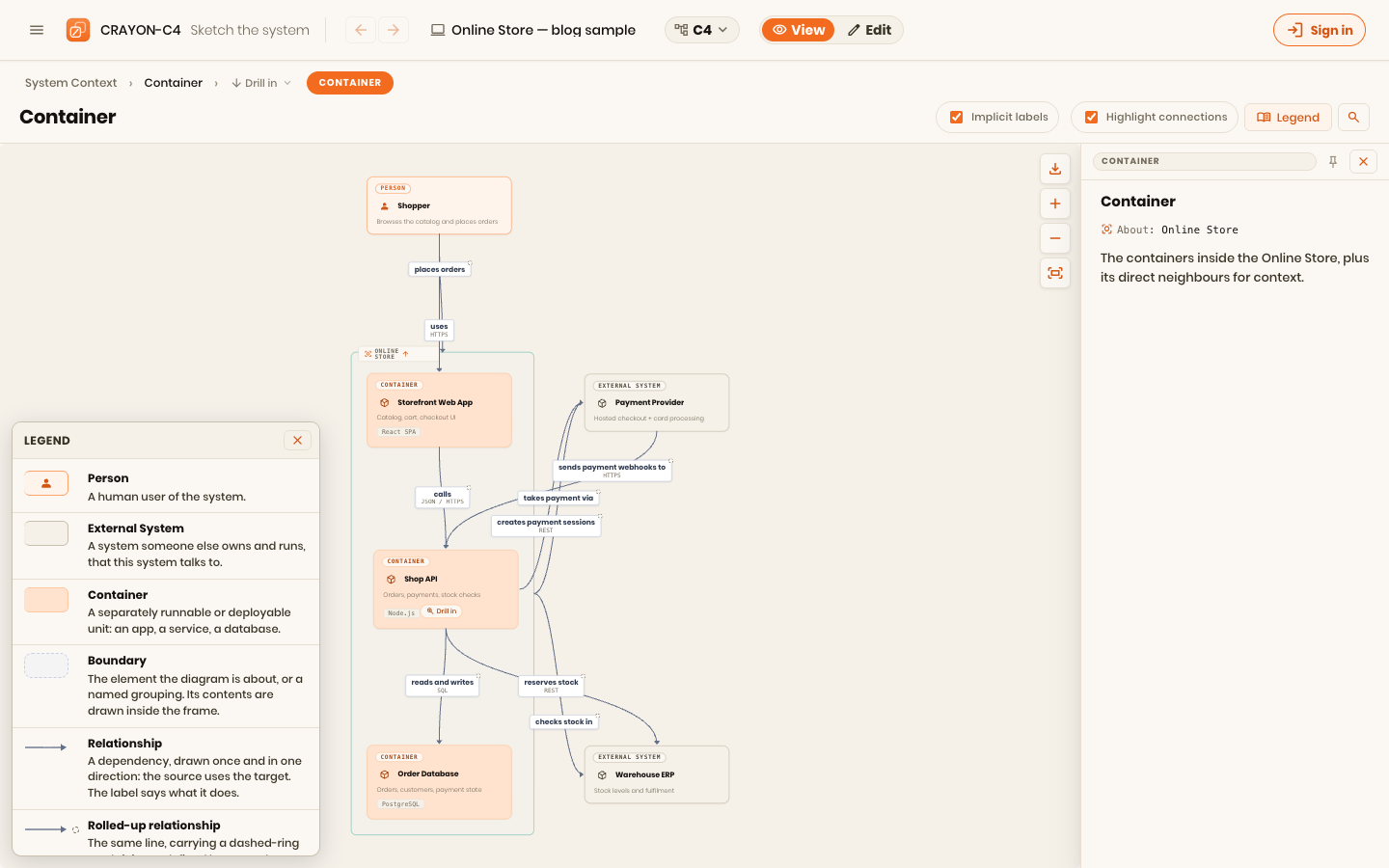This screenshot has height=868, width=1389.
Task: Click the Warehouse ERP cube icon
Action: pyautogui.click(x=602, y=774)
